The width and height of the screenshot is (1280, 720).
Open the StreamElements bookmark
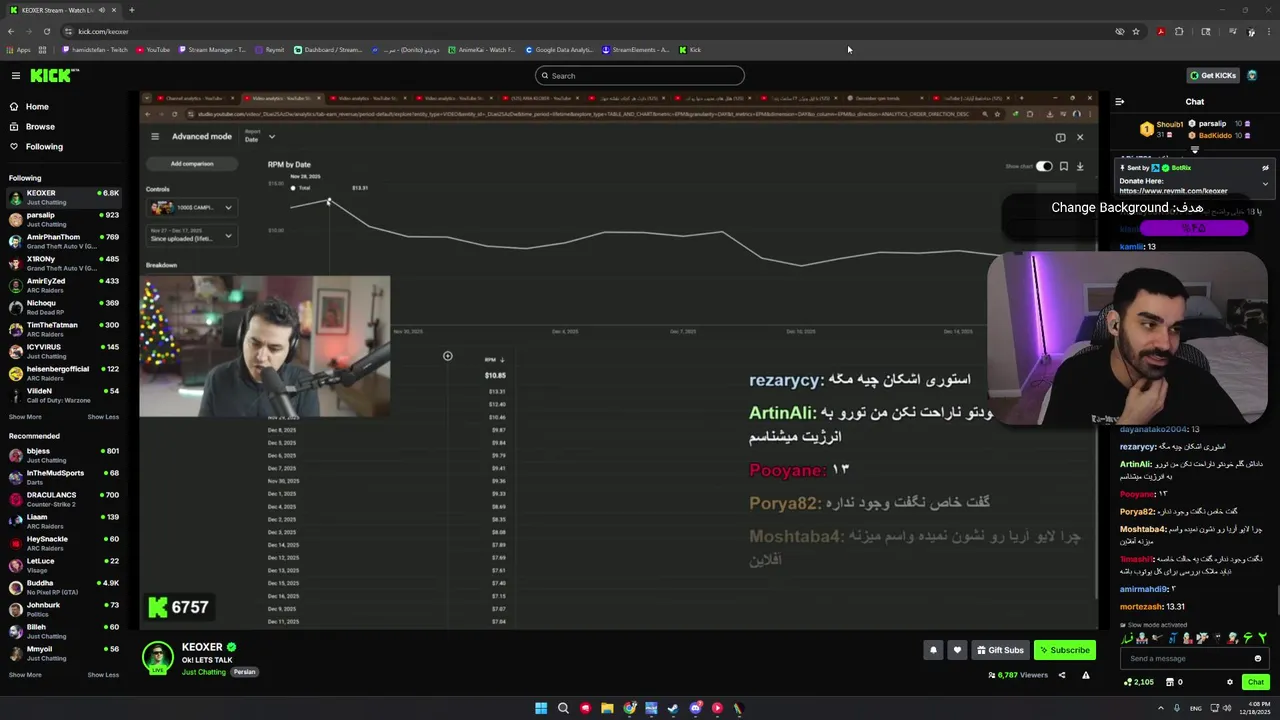coord(635,50)
